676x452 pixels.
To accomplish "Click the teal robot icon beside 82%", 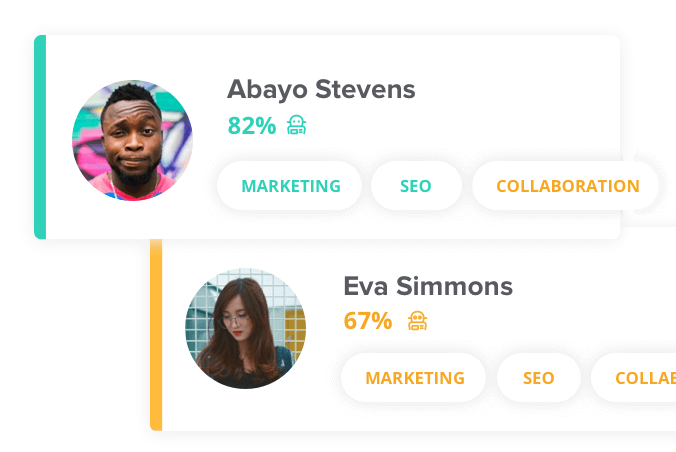I will (x=297, y=125).
